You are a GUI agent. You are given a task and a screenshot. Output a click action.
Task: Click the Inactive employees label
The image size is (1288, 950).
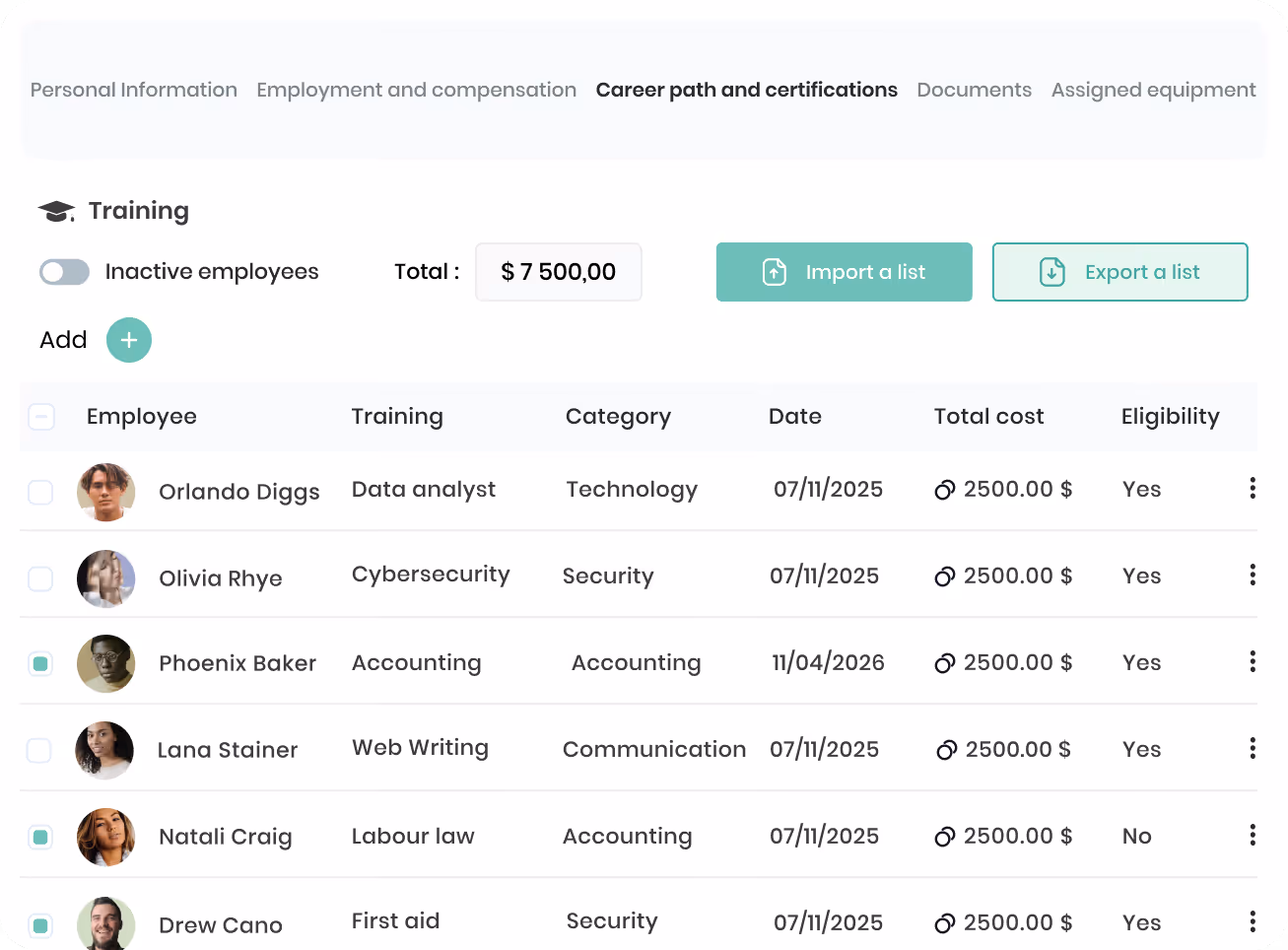212,272
